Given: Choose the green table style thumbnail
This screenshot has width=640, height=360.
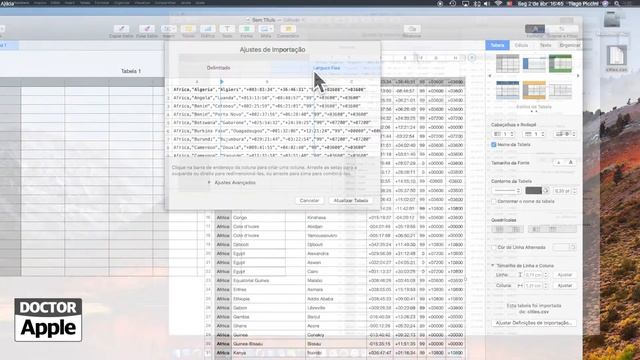Looking at the screenshot, I should pos(560,64).
